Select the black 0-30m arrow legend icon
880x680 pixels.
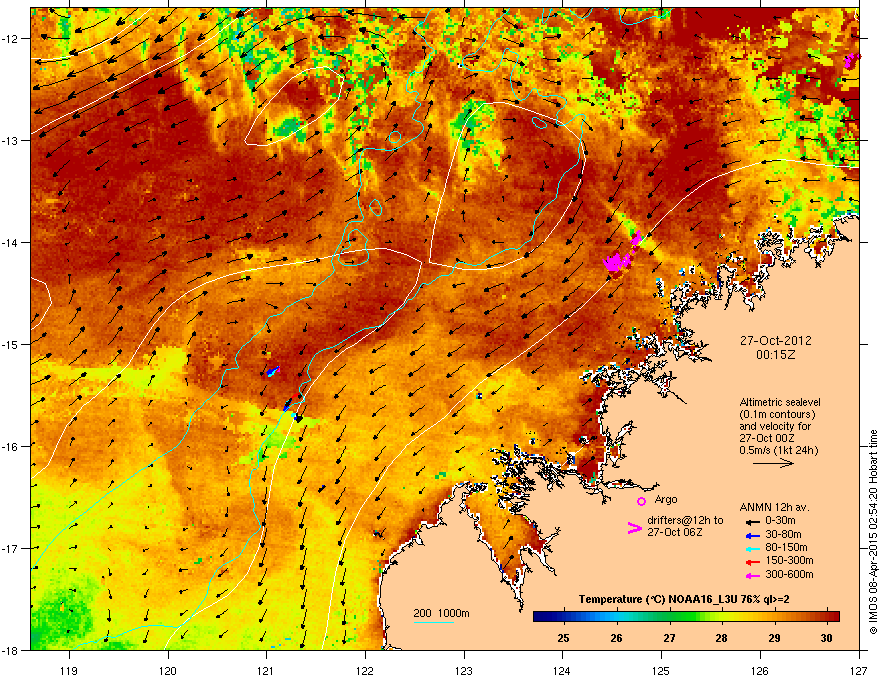point(752,521)
